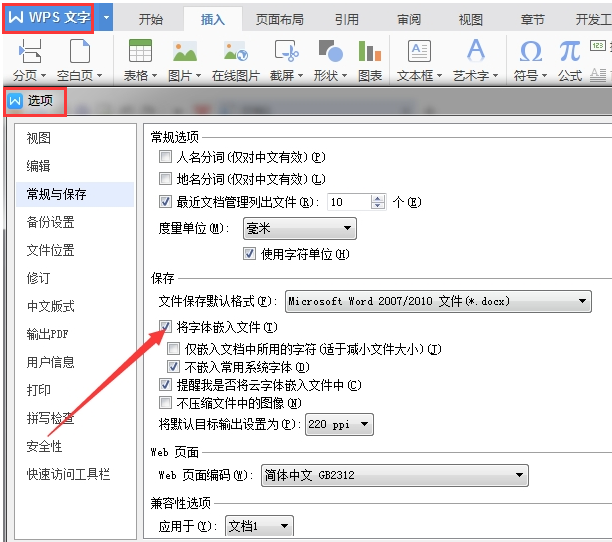
Task: Expand the 表格 dropdown arrow
Action: click(154, 75)
